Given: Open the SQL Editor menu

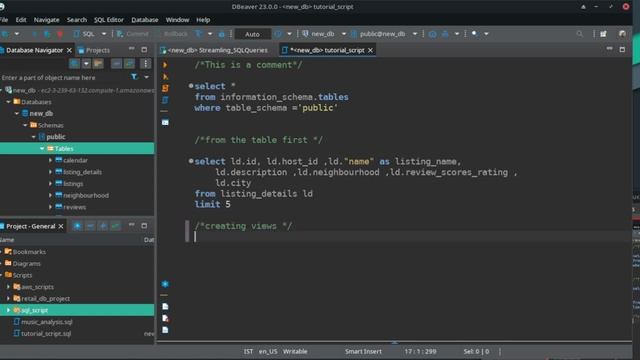Looking at the screenshot, I should pyautogui.click(x=109, y=20).
